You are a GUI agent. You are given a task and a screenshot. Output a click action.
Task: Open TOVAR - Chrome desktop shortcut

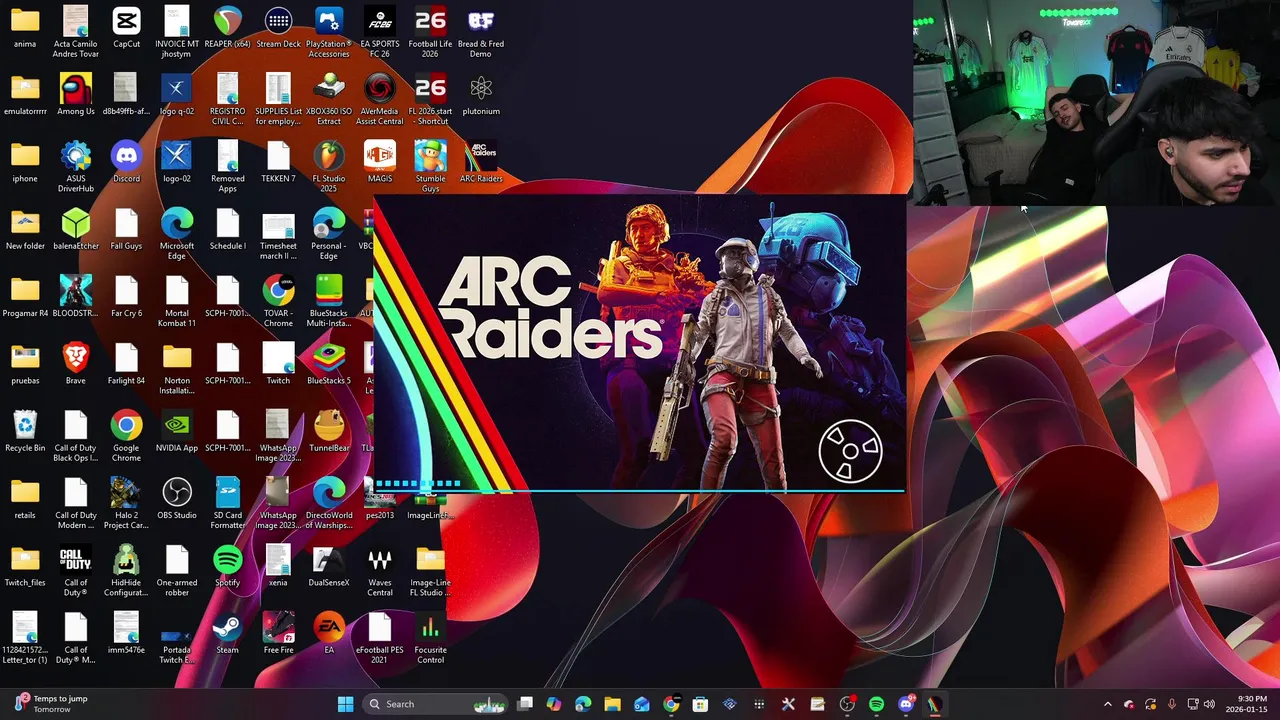278,300
